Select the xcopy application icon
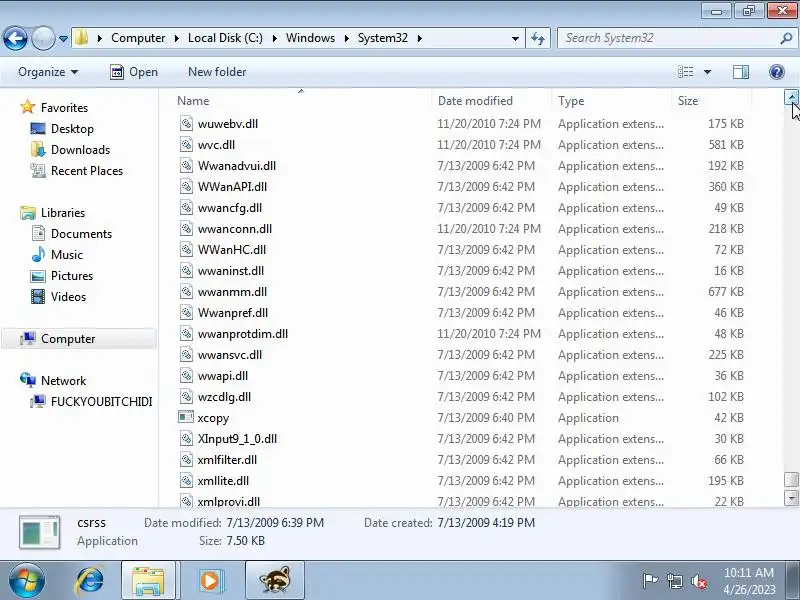This screenshot has width=800, height=600. click(186, 417)
